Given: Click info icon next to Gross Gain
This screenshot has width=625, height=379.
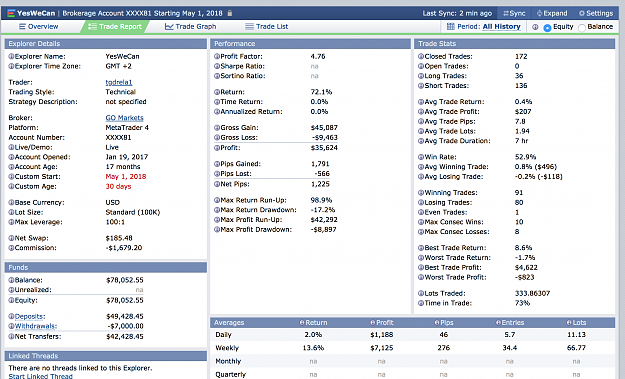Looking at the screenshot, I should (x=217, y=128).
